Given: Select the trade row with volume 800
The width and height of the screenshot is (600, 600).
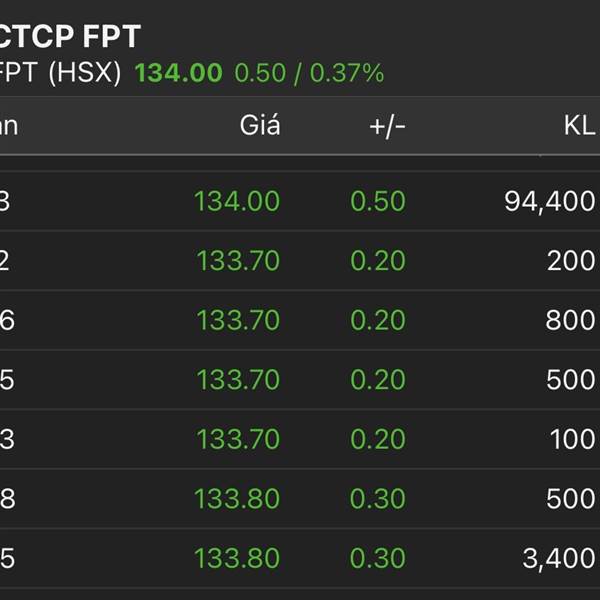Looking at the screenshot, I should [x=300, y=320].
